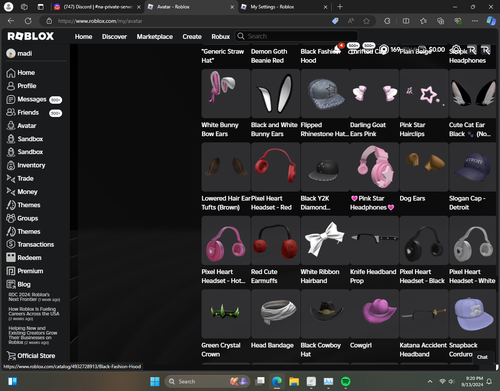Select Slogan Cap - Detroit
Image resolution: width=500 pixels, height=391 pixels.
point(473,167)
